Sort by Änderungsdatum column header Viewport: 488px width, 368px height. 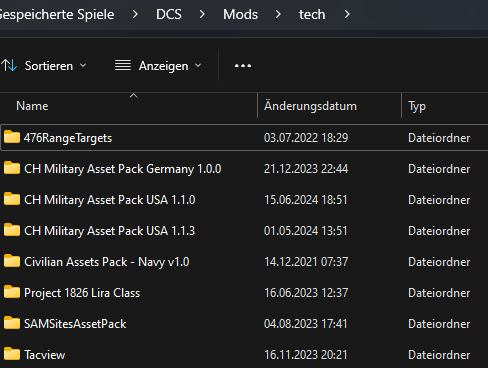(310, 106)
